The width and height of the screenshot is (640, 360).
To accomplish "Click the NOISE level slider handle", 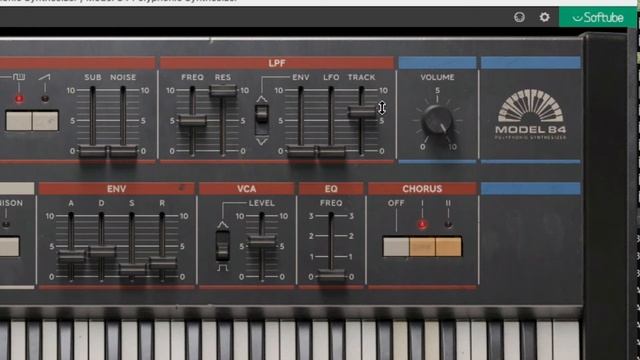I will 123,151.
